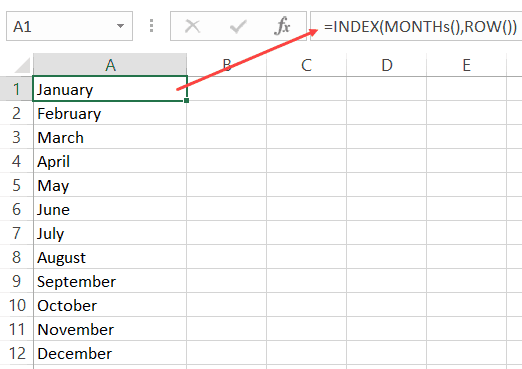Select the cell containing June
This screenshot has height=369, width=522.
point(110,209)
